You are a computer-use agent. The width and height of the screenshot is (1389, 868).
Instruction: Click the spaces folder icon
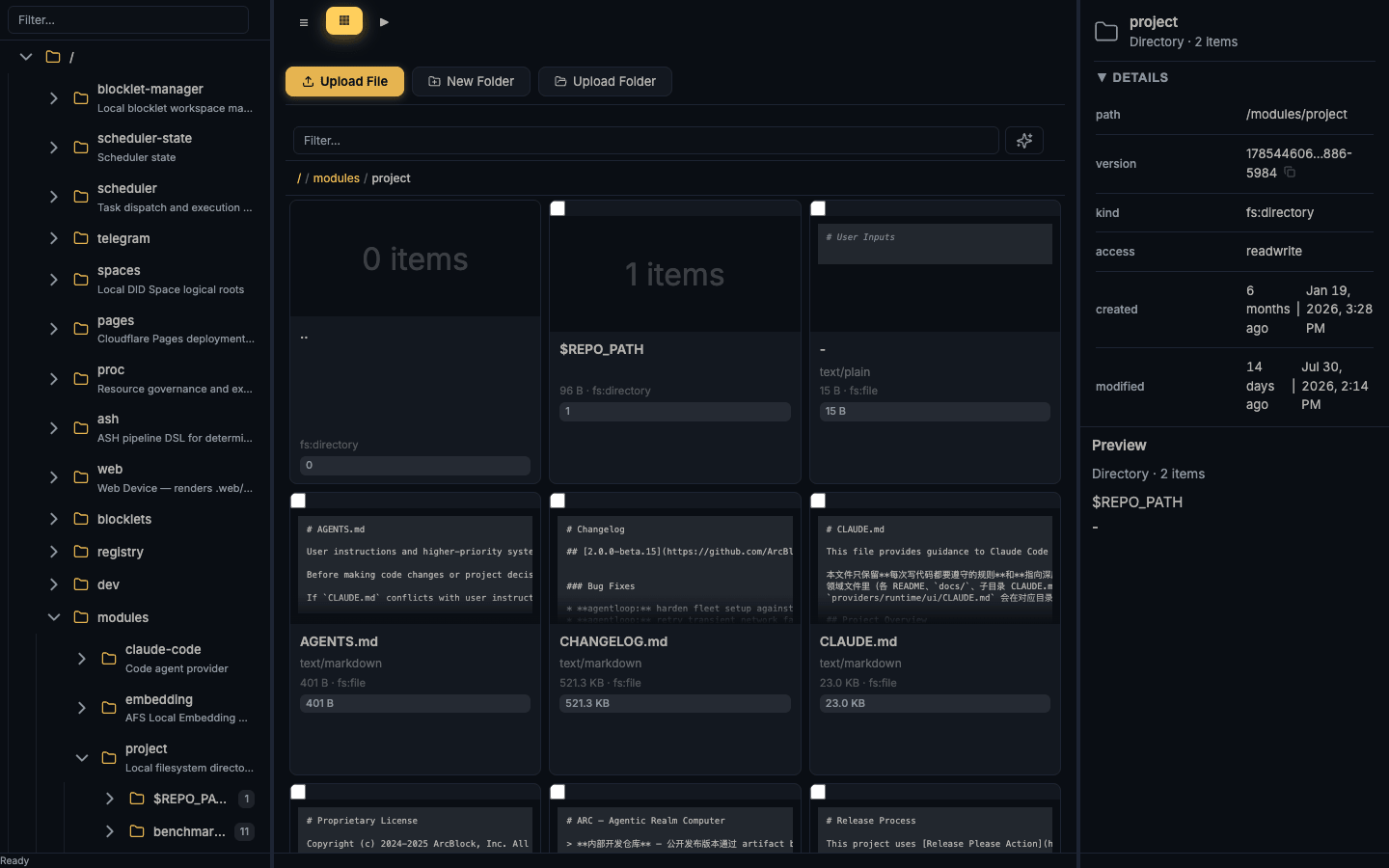click(x=81, y=280)
